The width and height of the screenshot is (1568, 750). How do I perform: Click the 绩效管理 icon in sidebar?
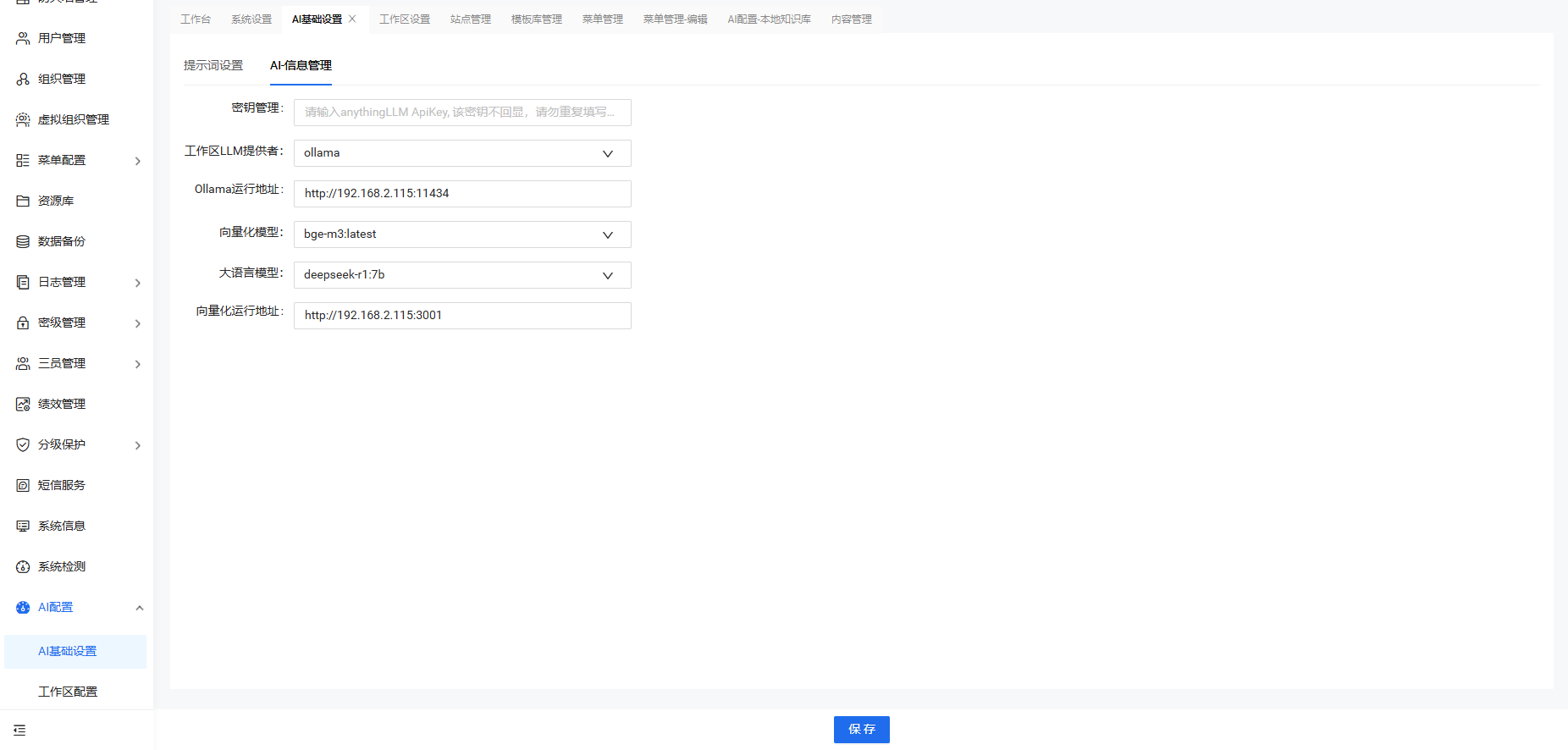pos(23,404)
